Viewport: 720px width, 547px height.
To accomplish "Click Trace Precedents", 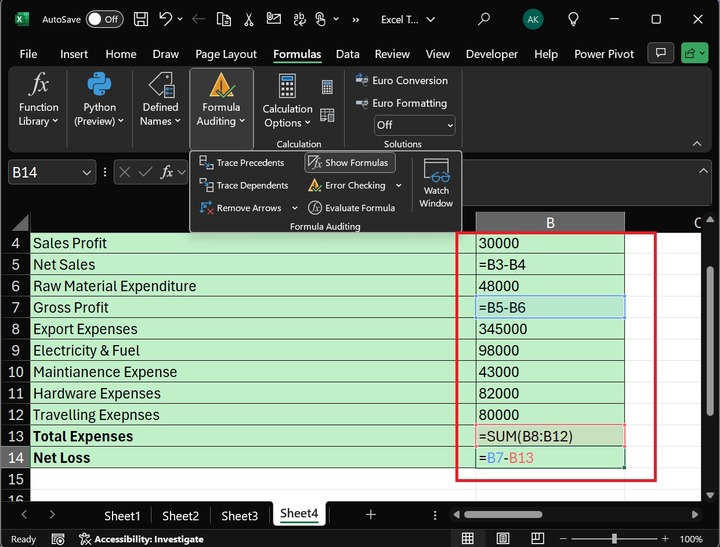I will click(242, 162).
